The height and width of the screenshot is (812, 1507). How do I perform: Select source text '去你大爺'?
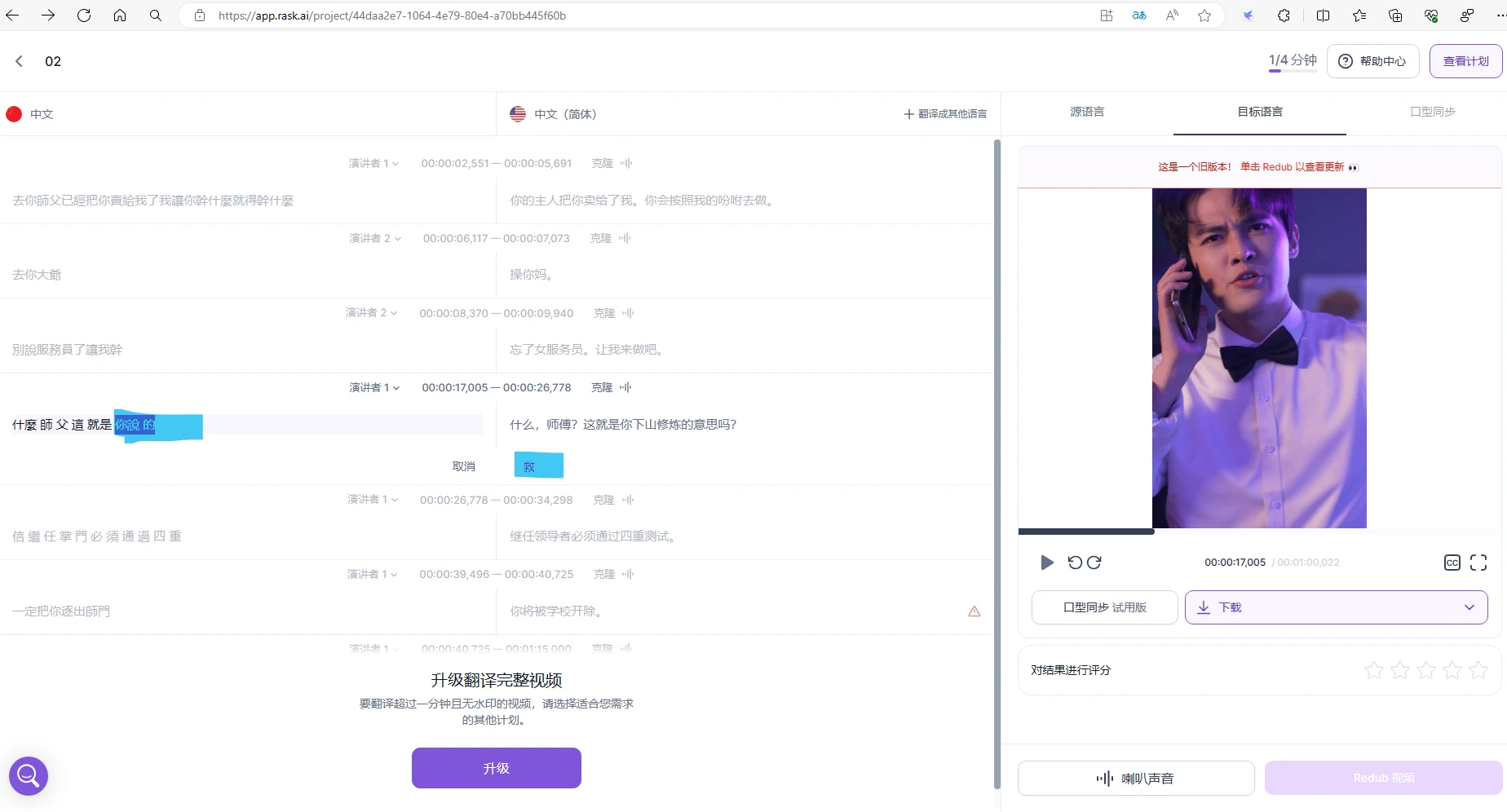(x=37, y=275)
